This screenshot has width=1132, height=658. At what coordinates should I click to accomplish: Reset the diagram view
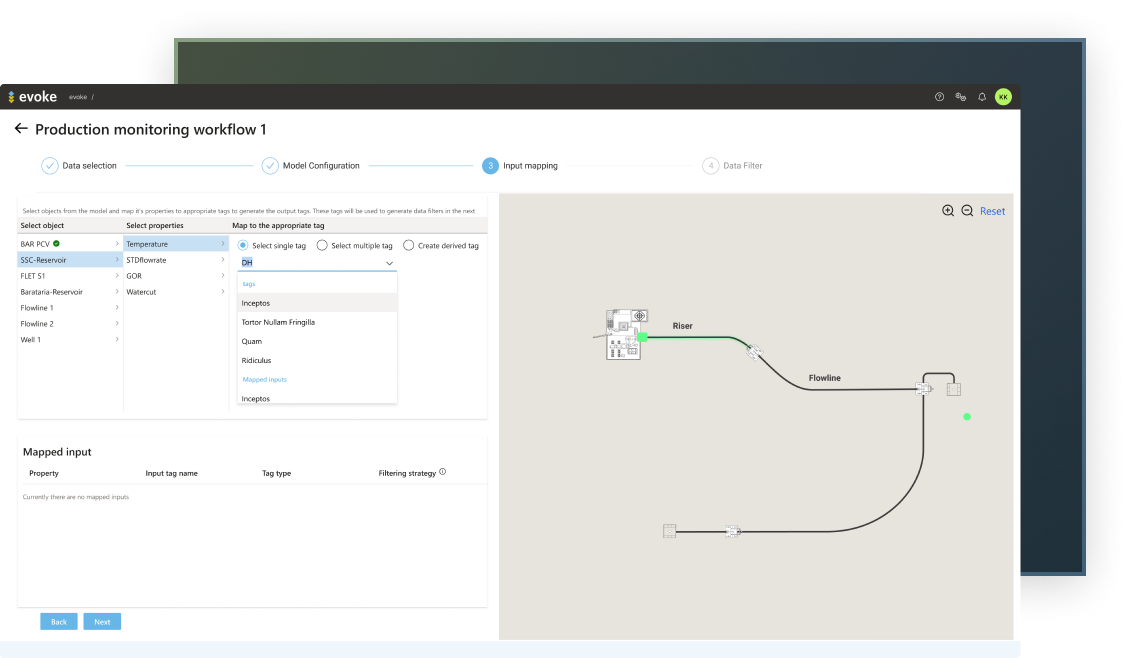tap(992, 211)
